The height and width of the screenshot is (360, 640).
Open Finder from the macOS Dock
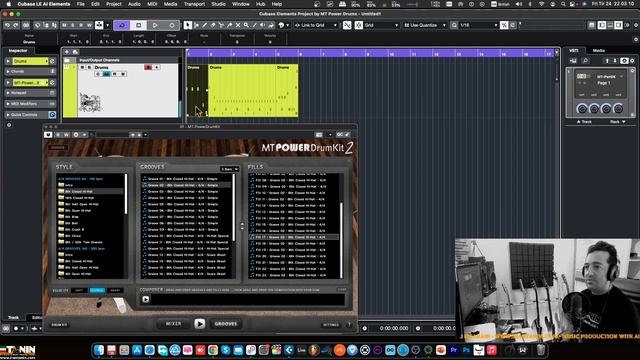click(x=99, y=350)
